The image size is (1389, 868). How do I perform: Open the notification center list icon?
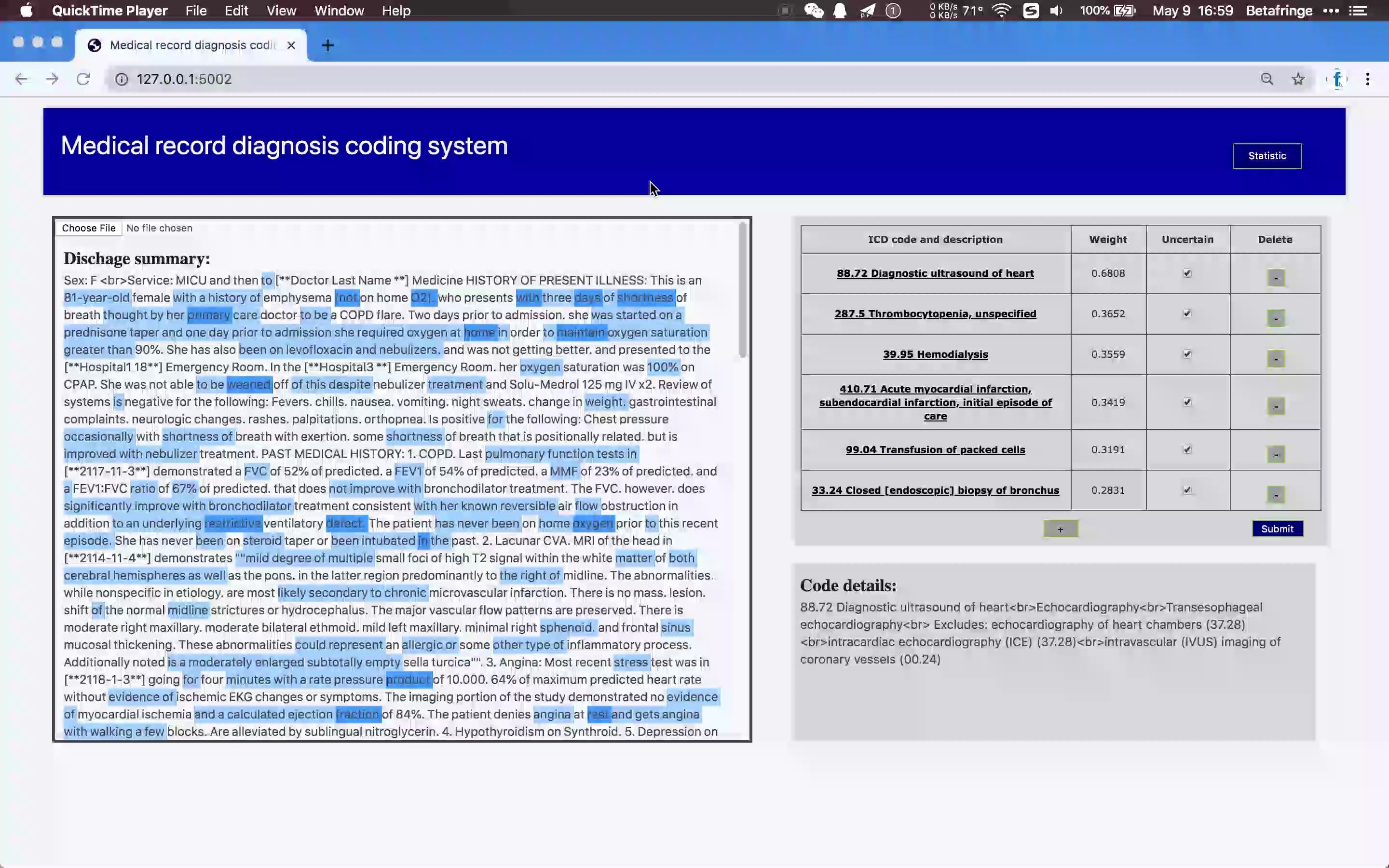pyautogui.click(x=1358, y=10)
